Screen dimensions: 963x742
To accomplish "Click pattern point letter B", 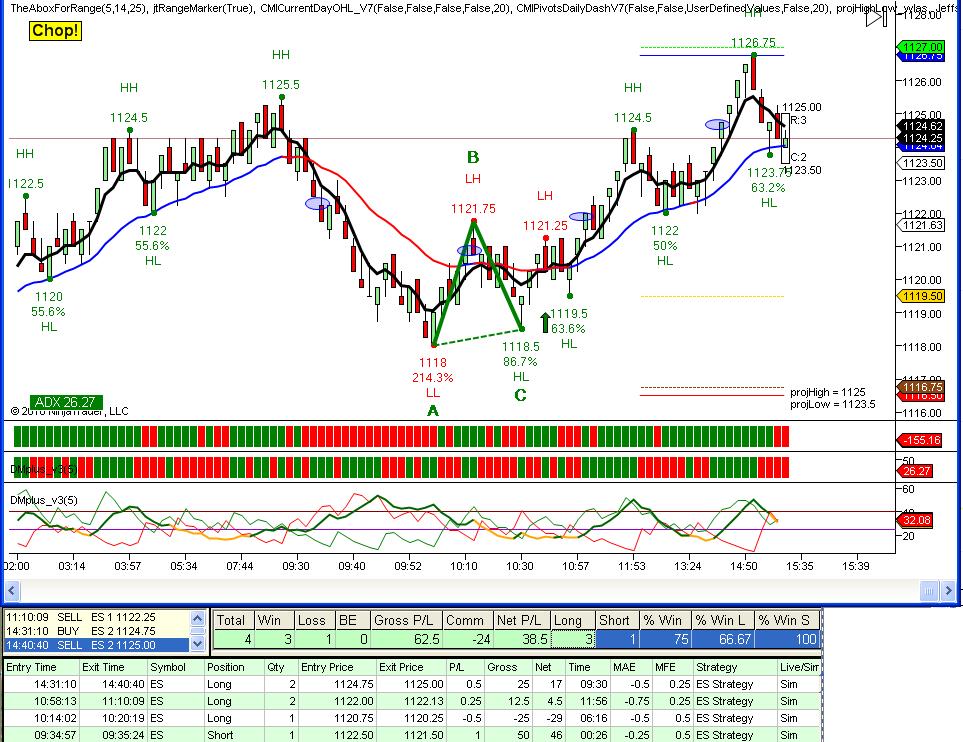I will tap(473, 157).
